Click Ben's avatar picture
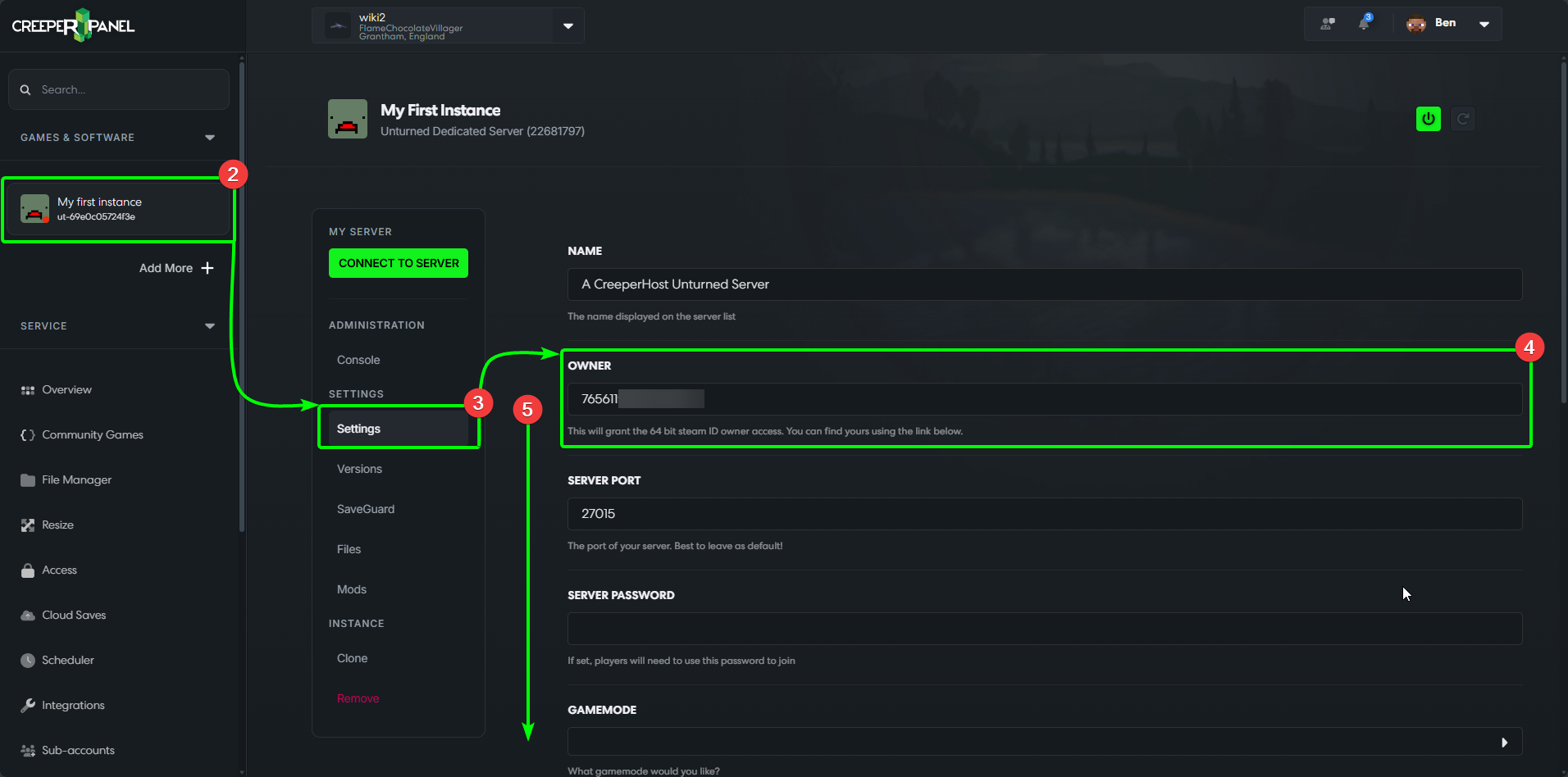Viewport: 1568px width, 777px height. pos(1415,23)
